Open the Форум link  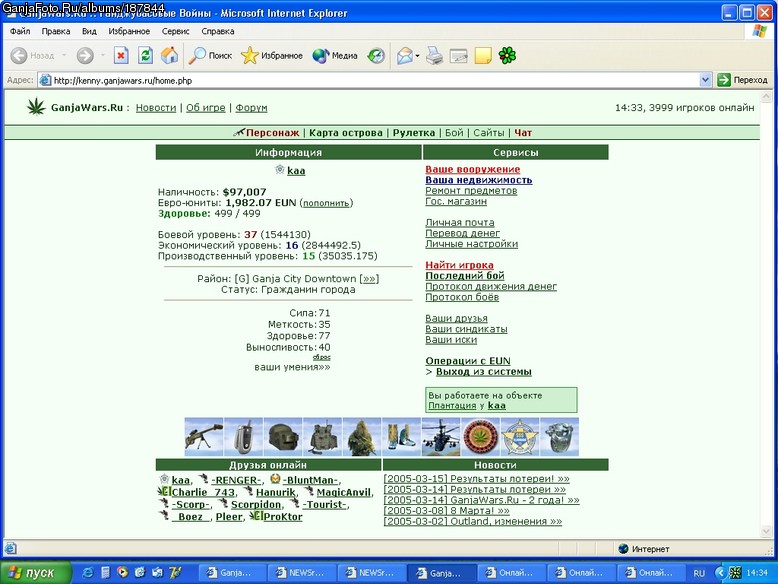click(251, 108)
